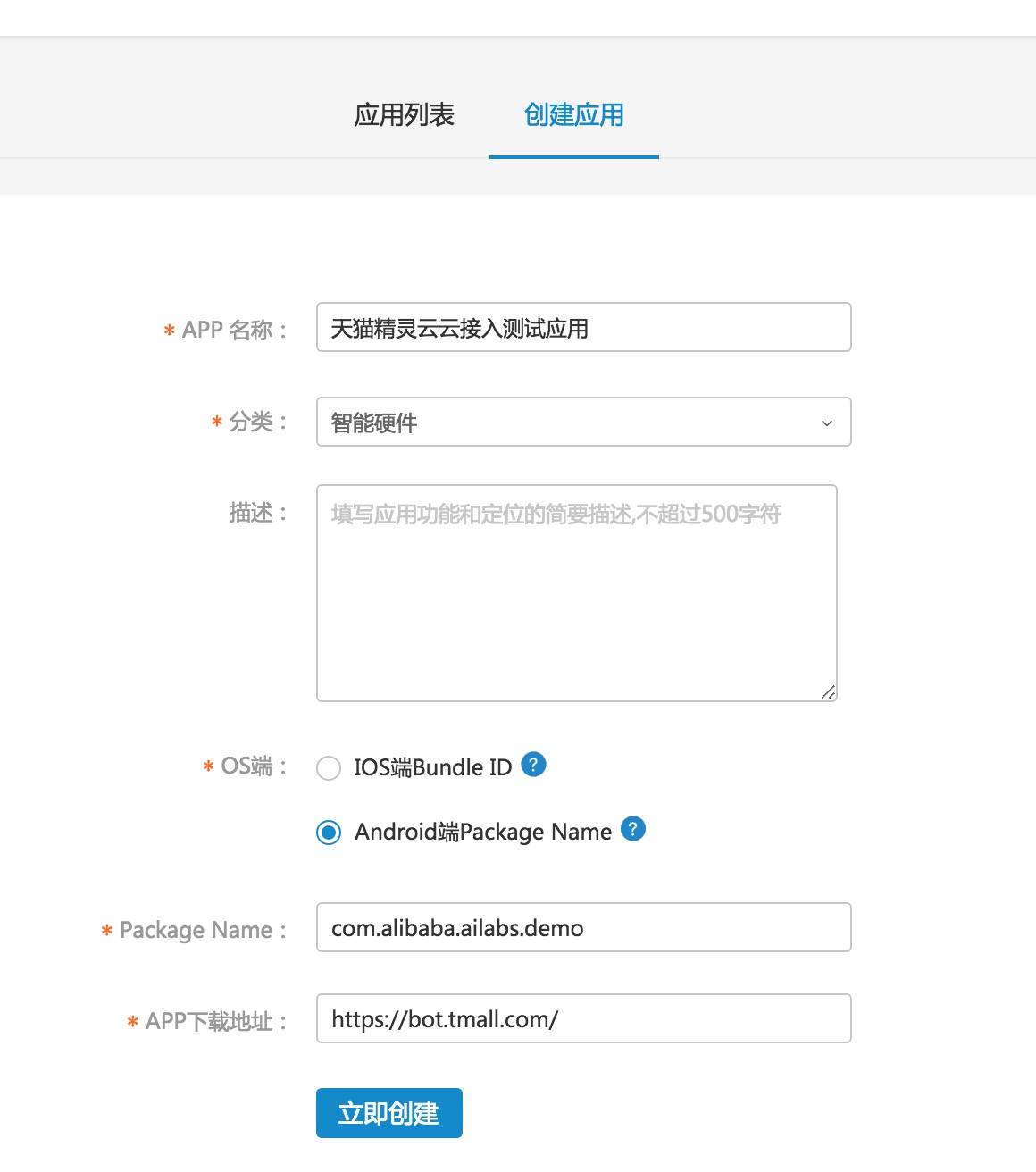Image resolution: width=1036 pixels, height=1172 pixels.
Task: Focus the Package Name input field
Action: click(584, 927)
